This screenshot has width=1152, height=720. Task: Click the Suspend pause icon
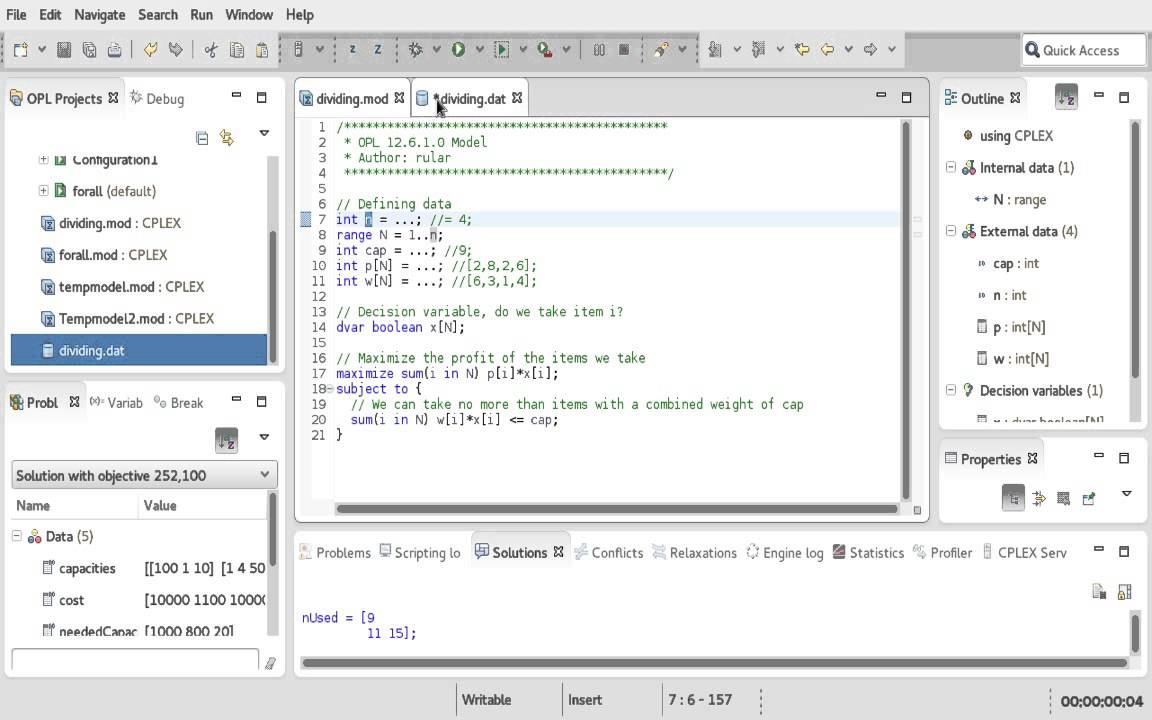click(600, 49)
